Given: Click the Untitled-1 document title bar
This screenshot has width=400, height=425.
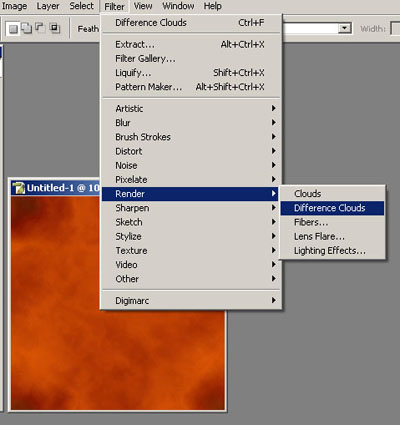Looking at the screenshot, I should [x=56, y=188].
